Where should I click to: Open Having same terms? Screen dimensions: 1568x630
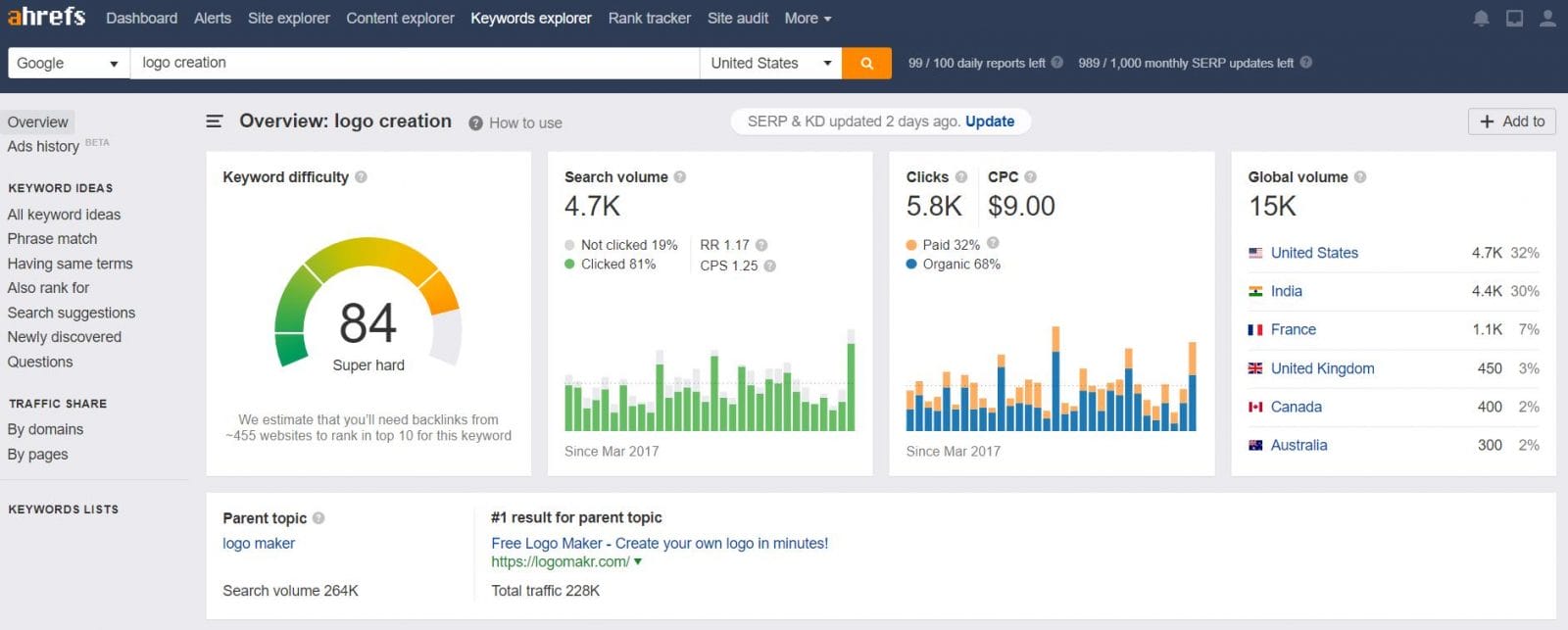(70, 264)
